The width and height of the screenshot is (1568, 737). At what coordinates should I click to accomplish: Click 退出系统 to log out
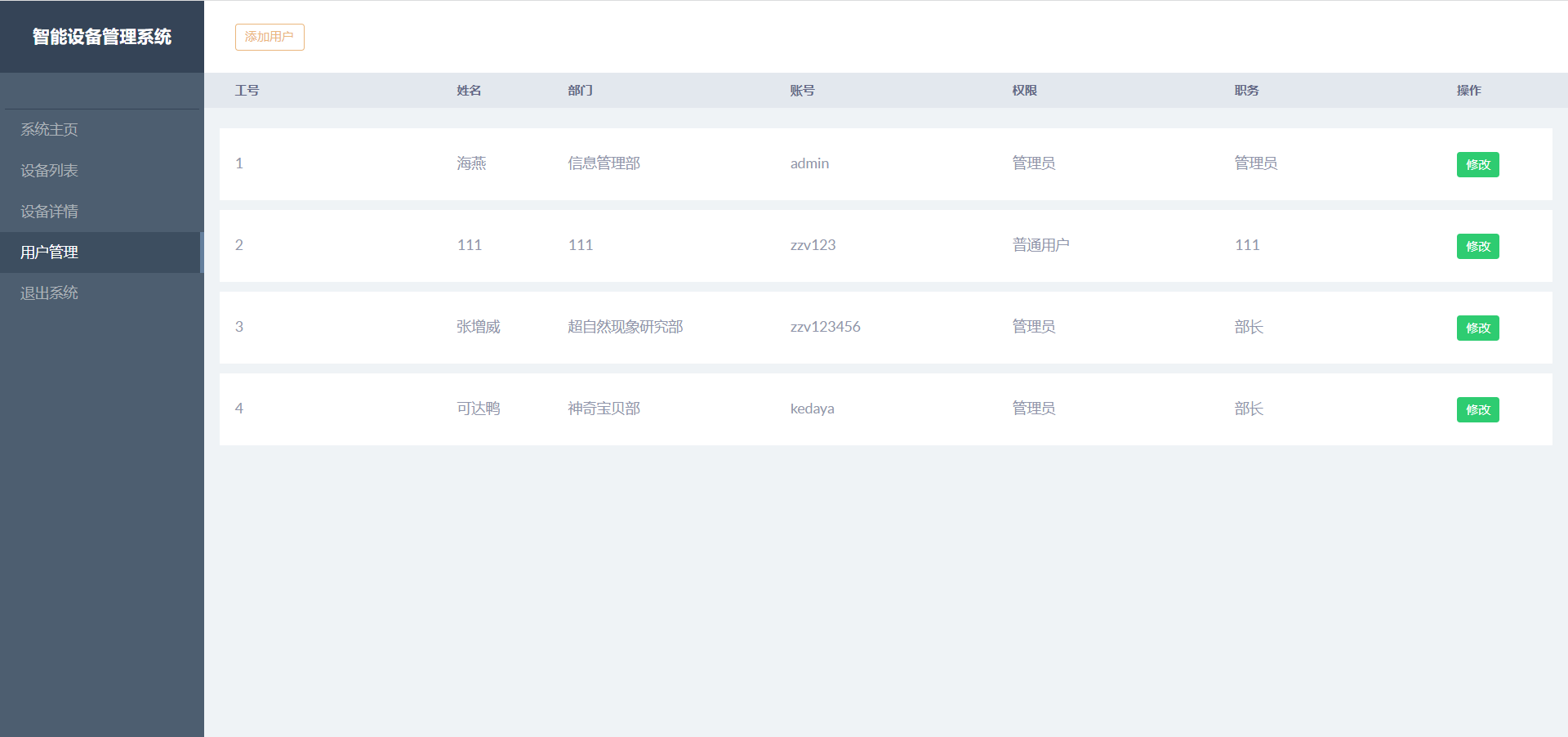coord(49,293)
